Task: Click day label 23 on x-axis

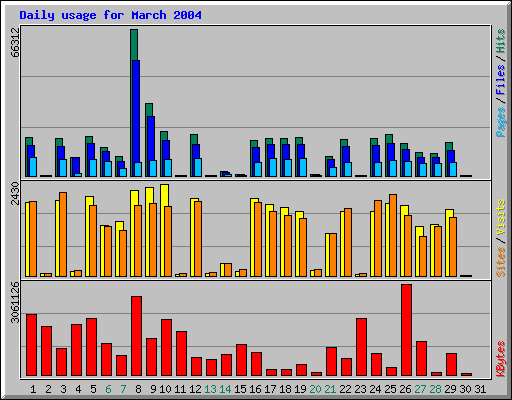Action: pos(360,389)
